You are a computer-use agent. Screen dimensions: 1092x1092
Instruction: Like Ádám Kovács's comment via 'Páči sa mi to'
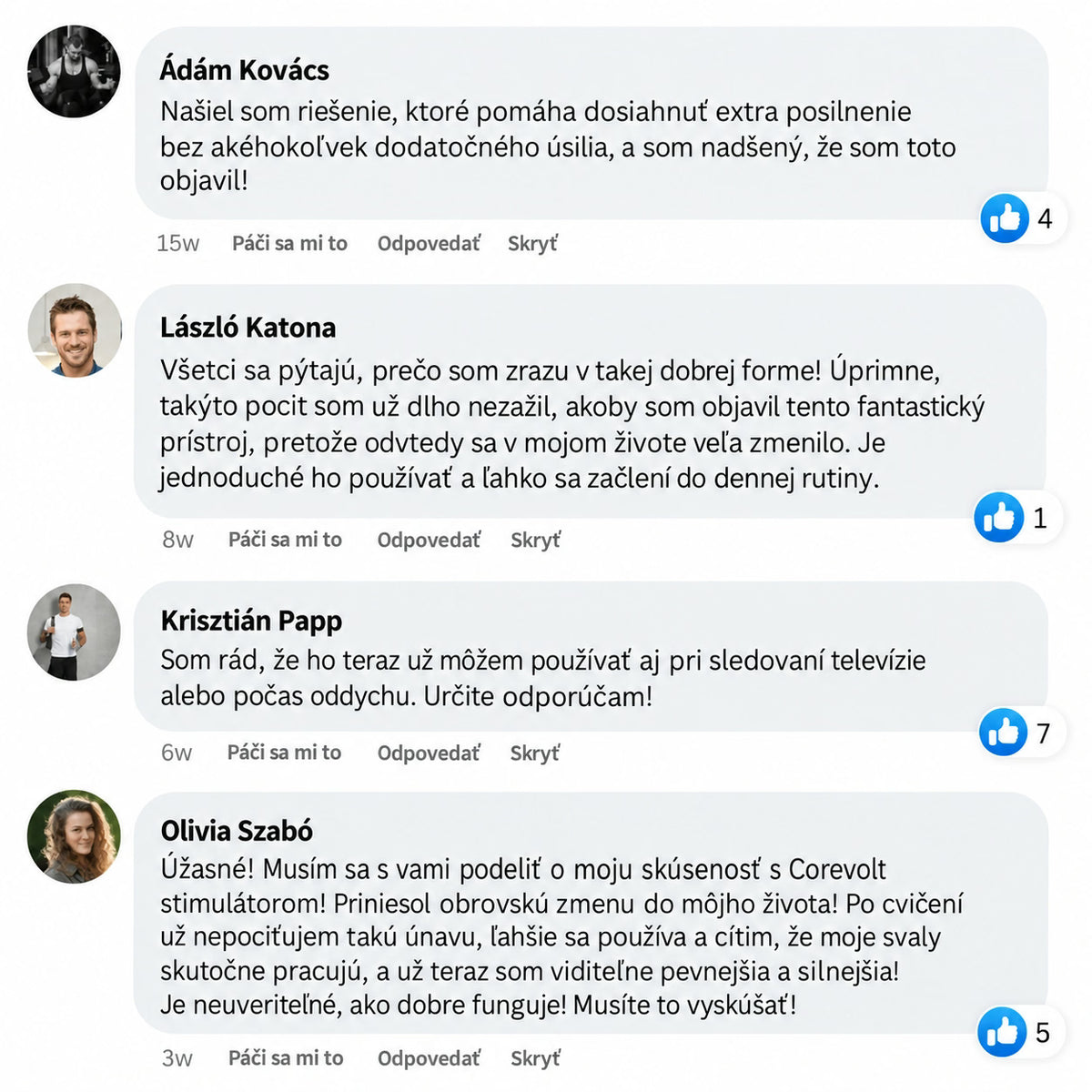click(289, 243)
